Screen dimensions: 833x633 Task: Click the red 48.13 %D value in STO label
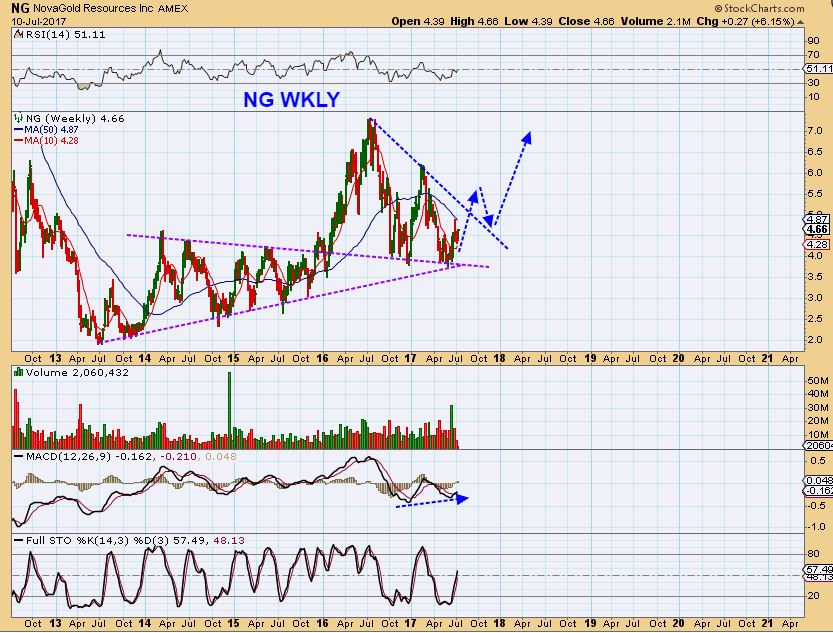[229, 541]
